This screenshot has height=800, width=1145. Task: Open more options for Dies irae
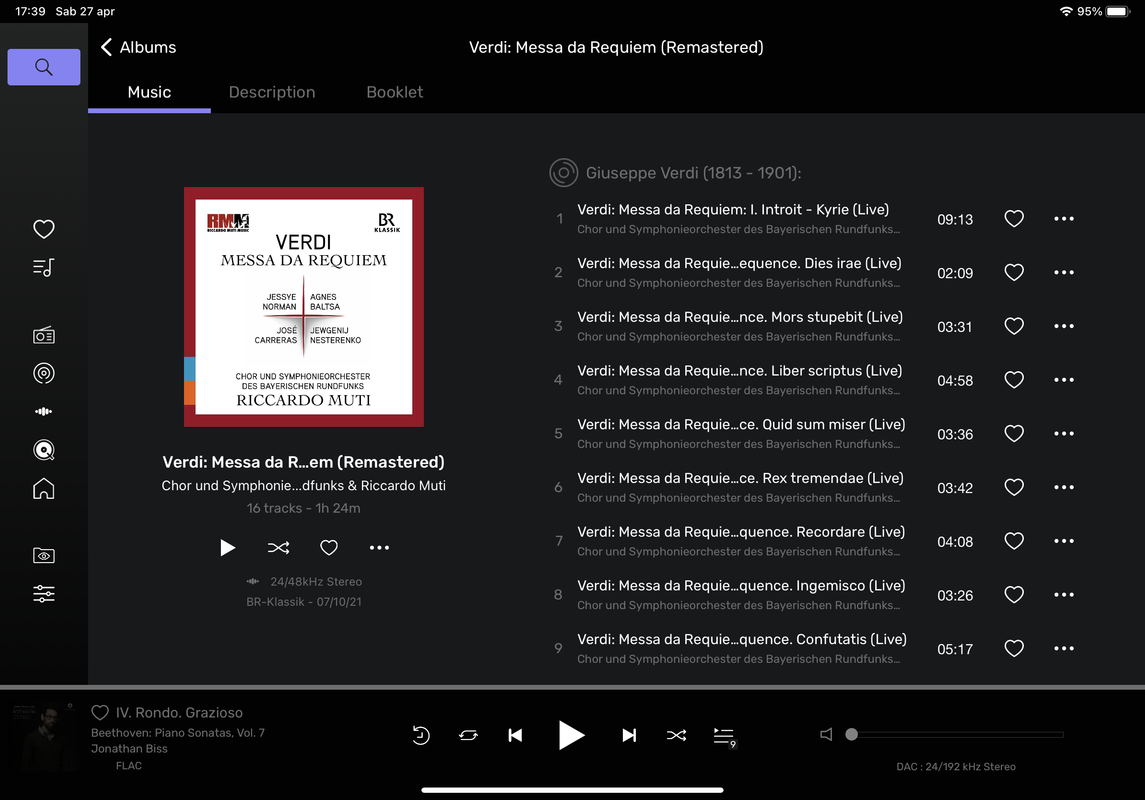coord(1064,272)
